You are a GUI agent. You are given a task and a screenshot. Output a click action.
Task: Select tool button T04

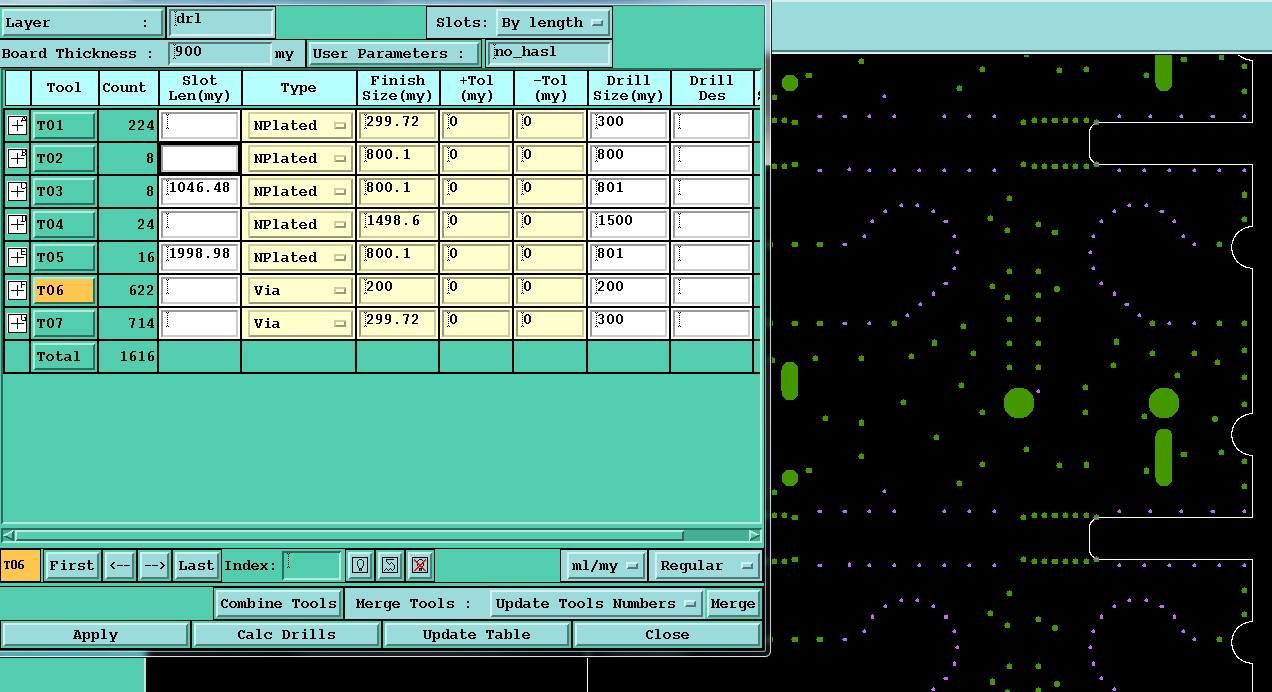pos(64,224)
